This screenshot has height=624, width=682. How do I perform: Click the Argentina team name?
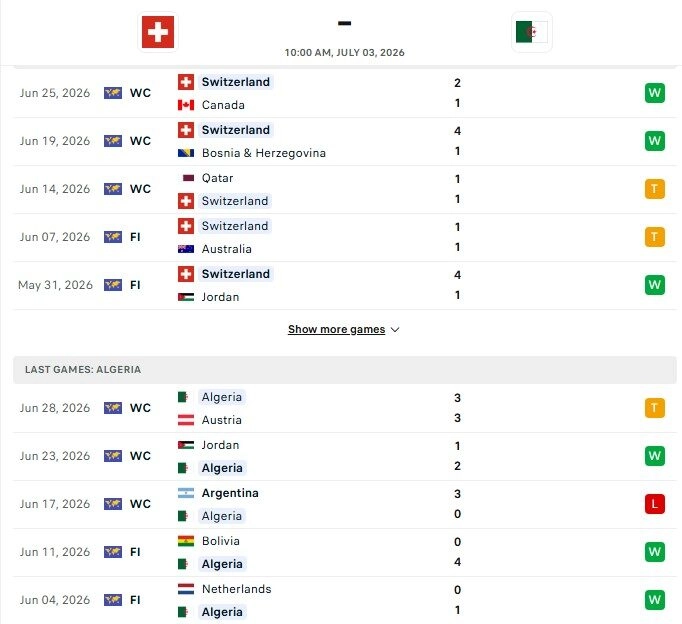point(230,493)
